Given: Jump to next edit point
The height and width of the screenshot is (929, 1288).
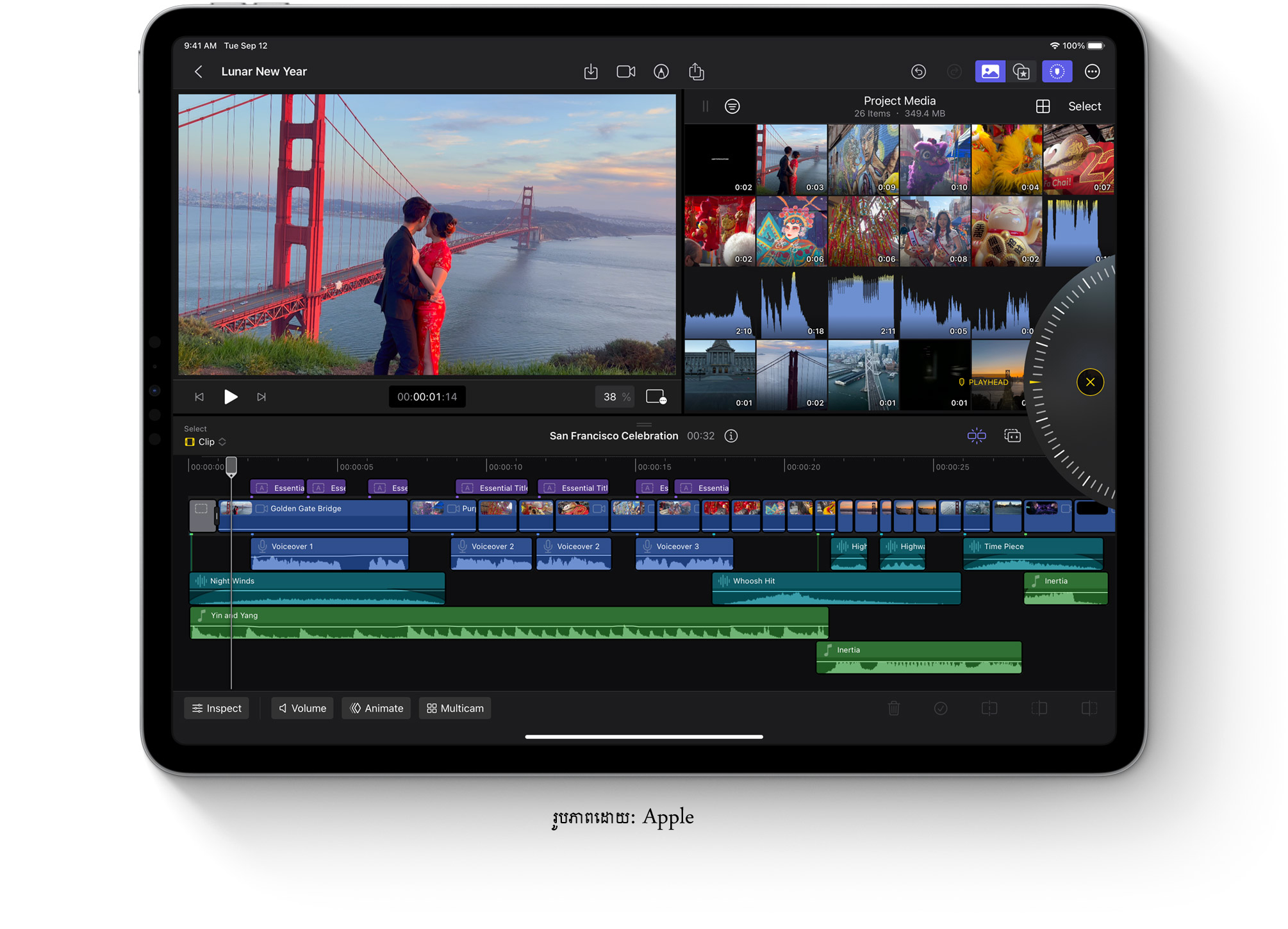Looking at the screenshot, I should (261, 397).
